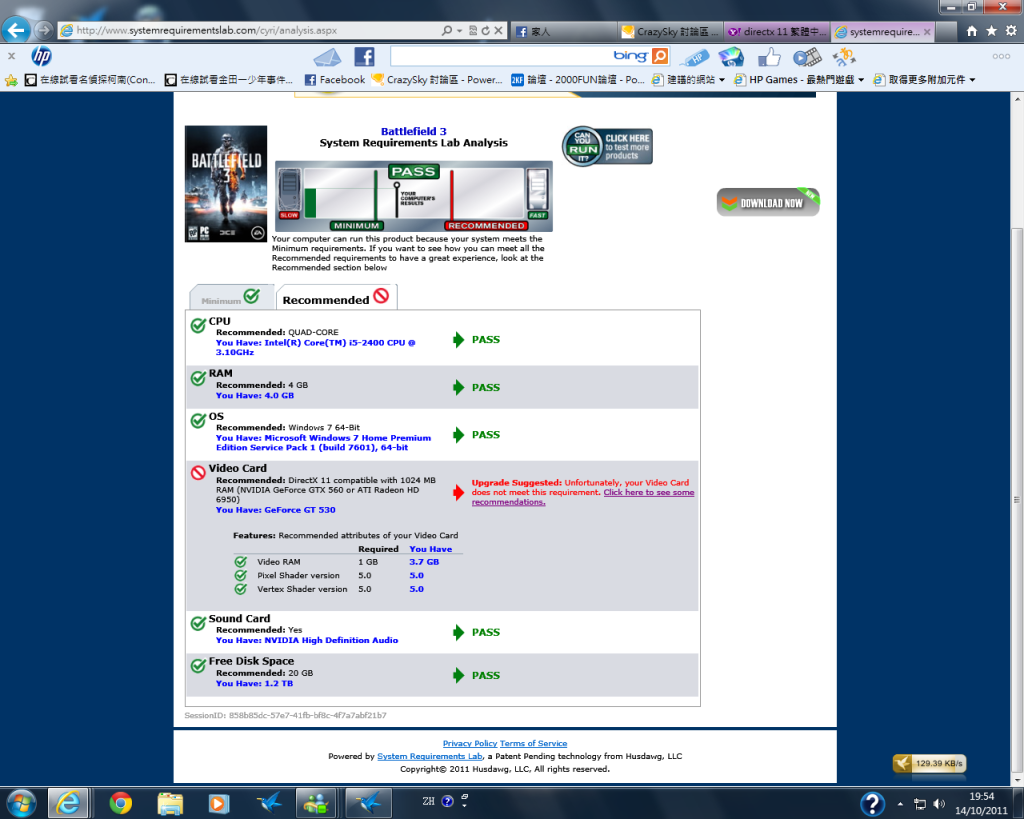
Task: Click the mail envelope icon in HP toolbar
Action: [x=328, y=56]
